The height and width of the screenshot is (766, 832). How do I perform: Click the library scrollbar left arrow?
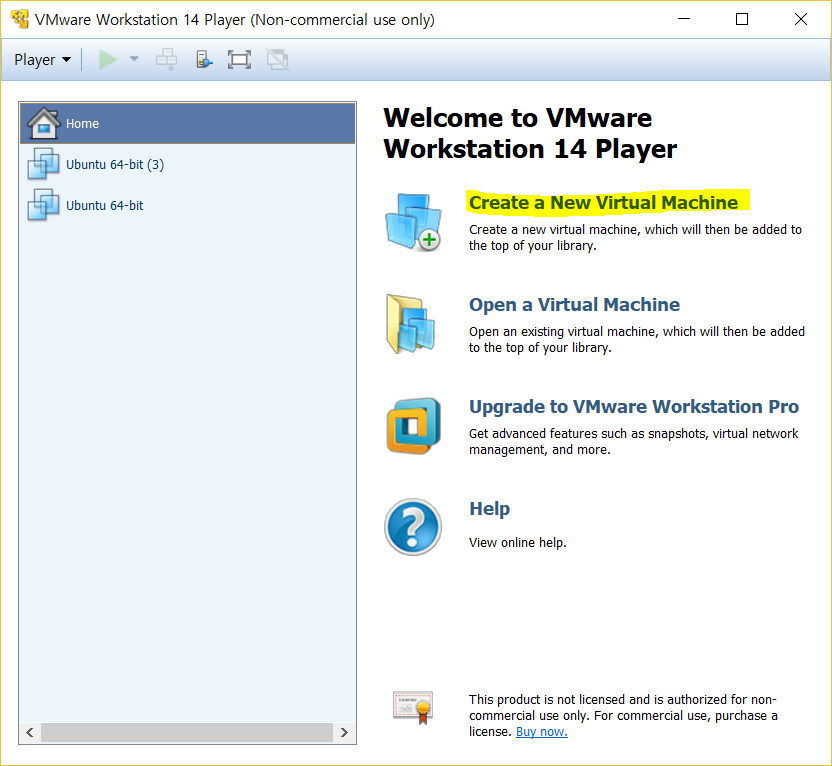30,733
